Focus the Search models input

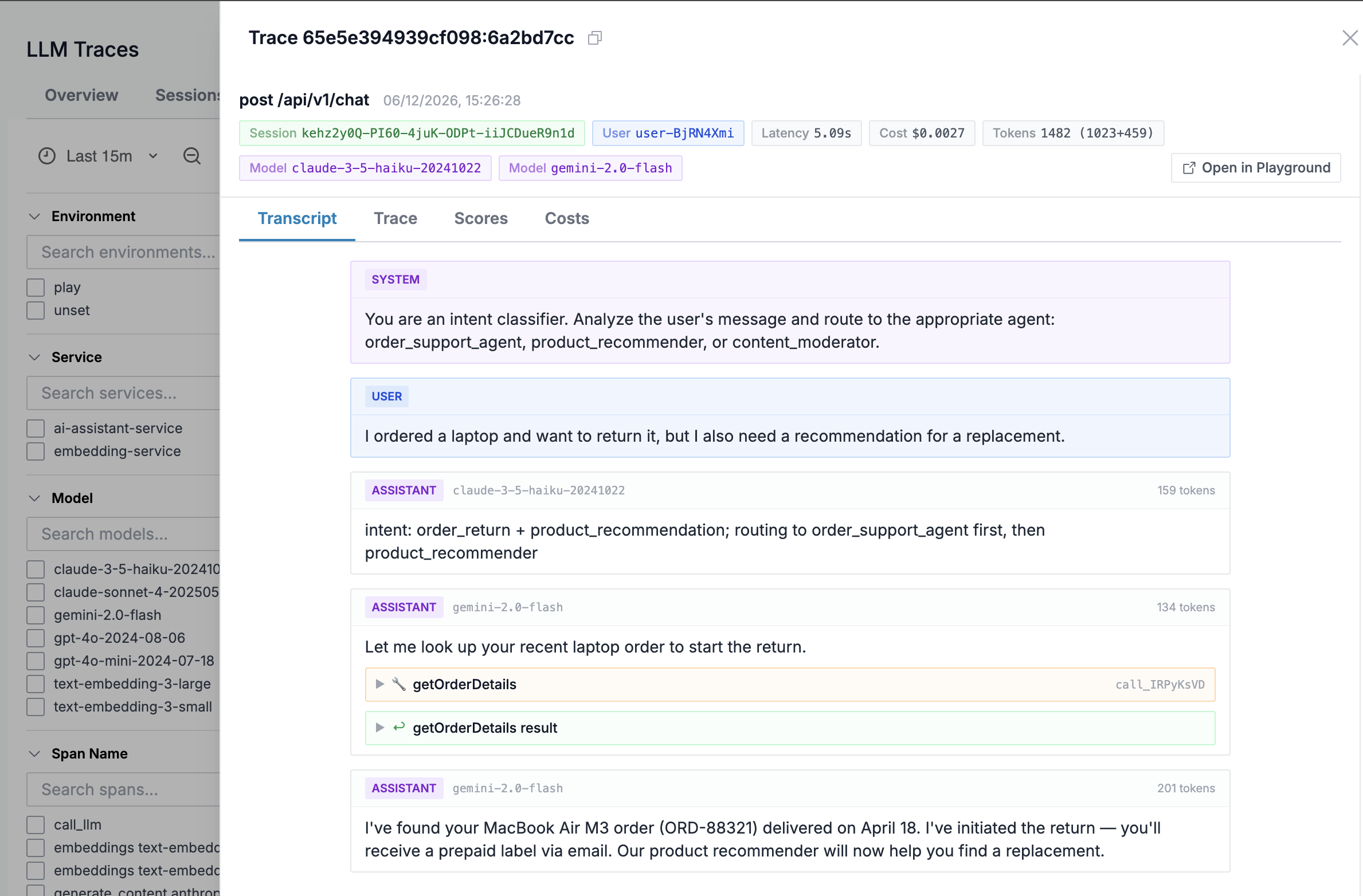point(123,534)
